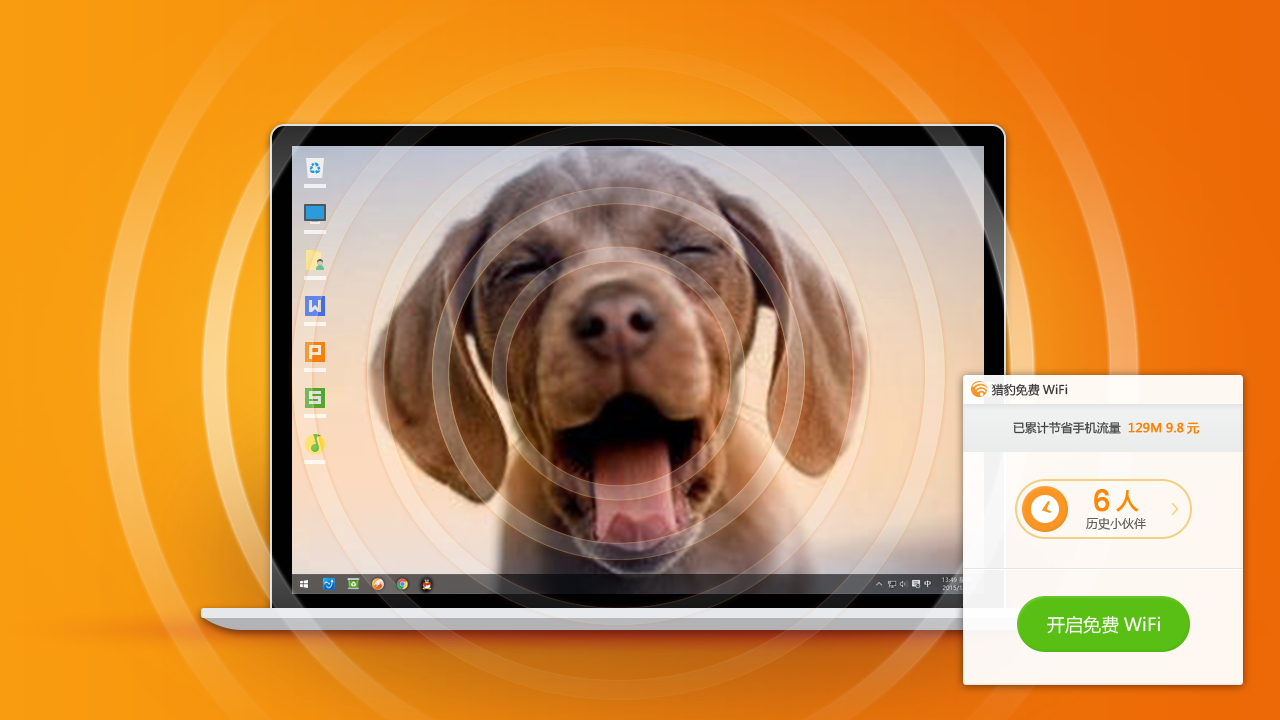Open the Windows Start menu
The height and width of the screenshot is (720, 1280).
304,584
